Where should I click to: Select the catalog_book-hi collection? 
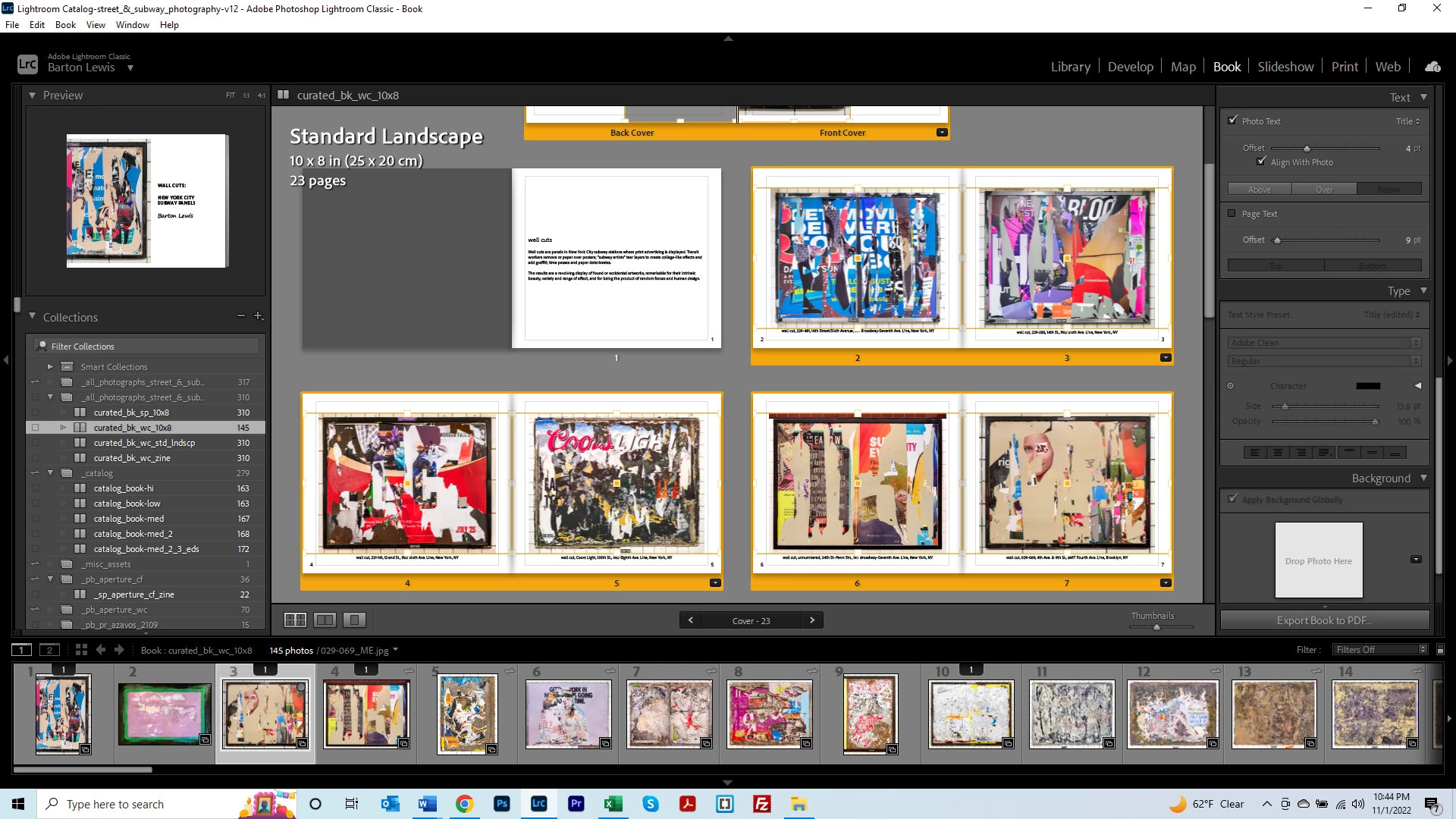coord(124,488)
